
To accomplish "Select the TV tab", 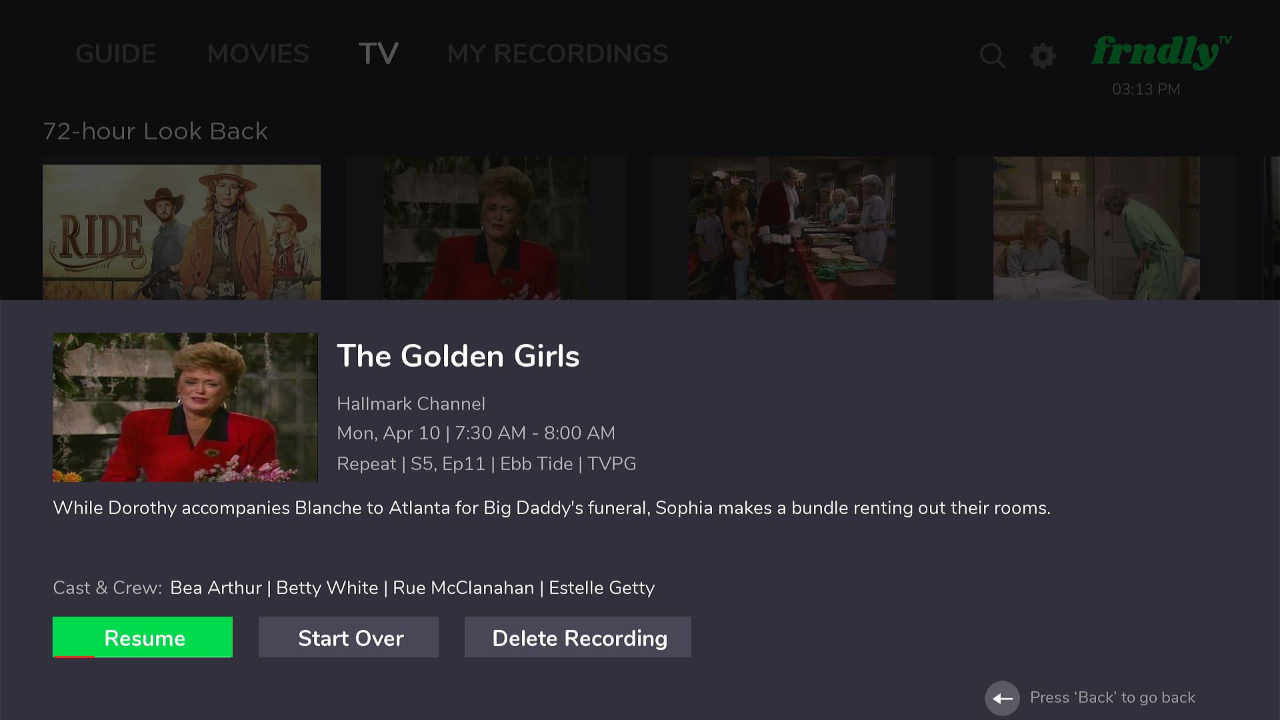I will coord(378,54).
